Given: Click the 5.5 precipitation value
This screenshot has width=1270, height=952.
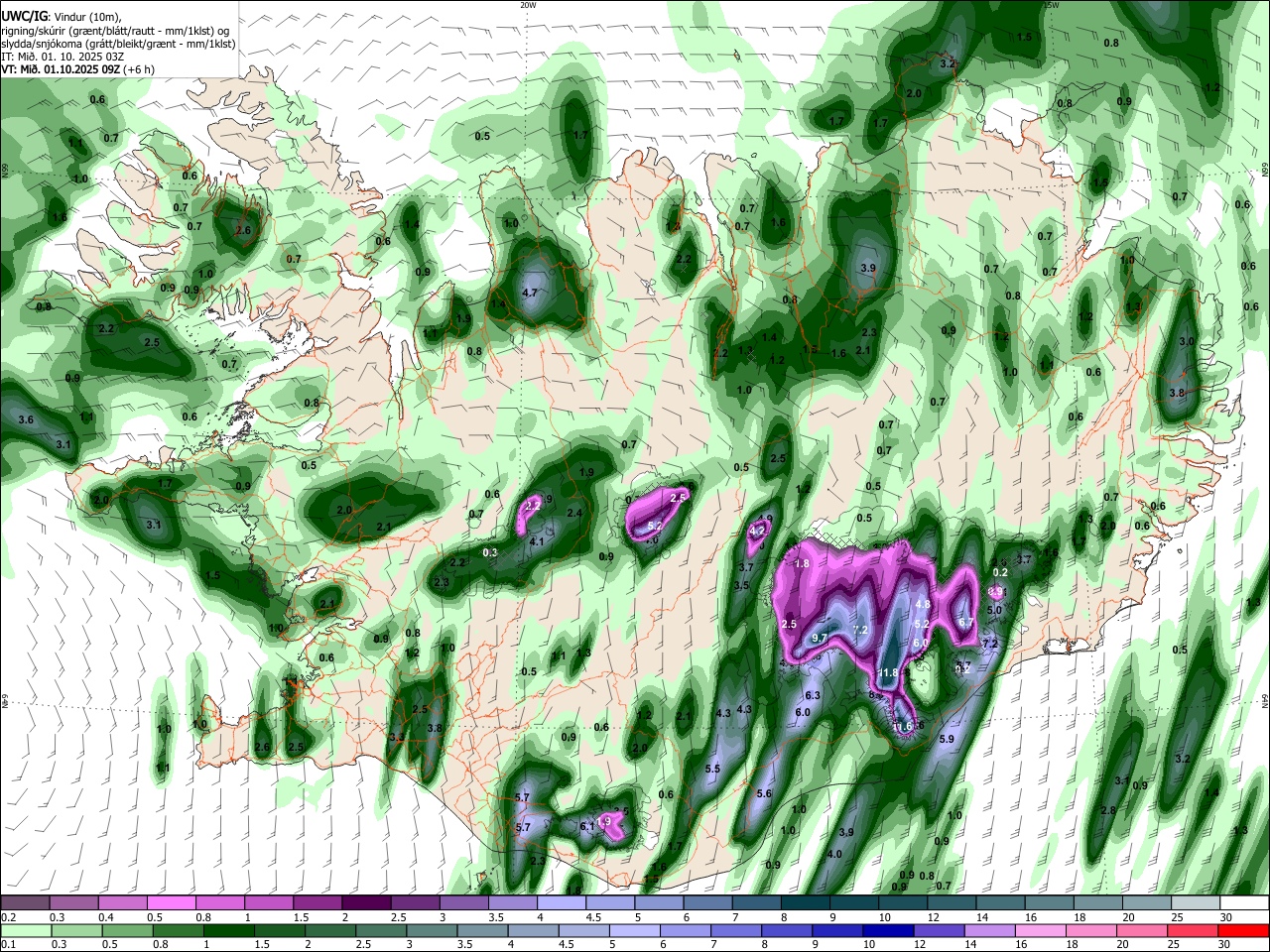Looking at the screenshot, I should pyautogui.click(x=712, y=770).
